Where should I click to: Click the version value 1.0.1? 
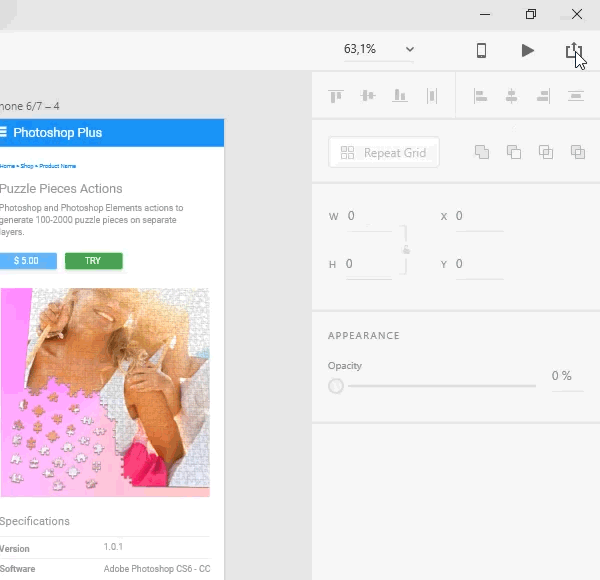[113, 547]
